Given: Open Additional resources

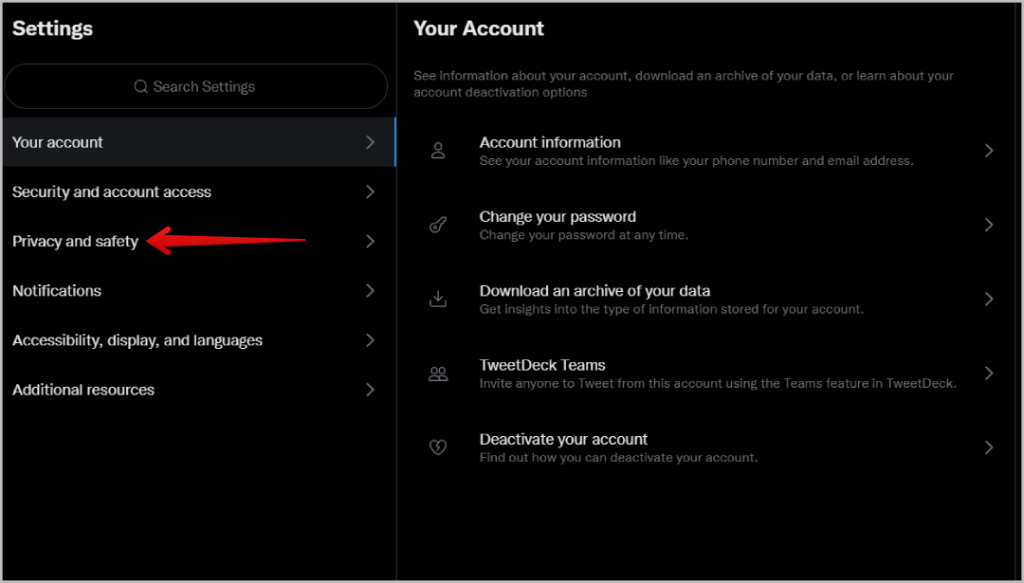Looking at the screenshot, I should (x=199, y=390).
